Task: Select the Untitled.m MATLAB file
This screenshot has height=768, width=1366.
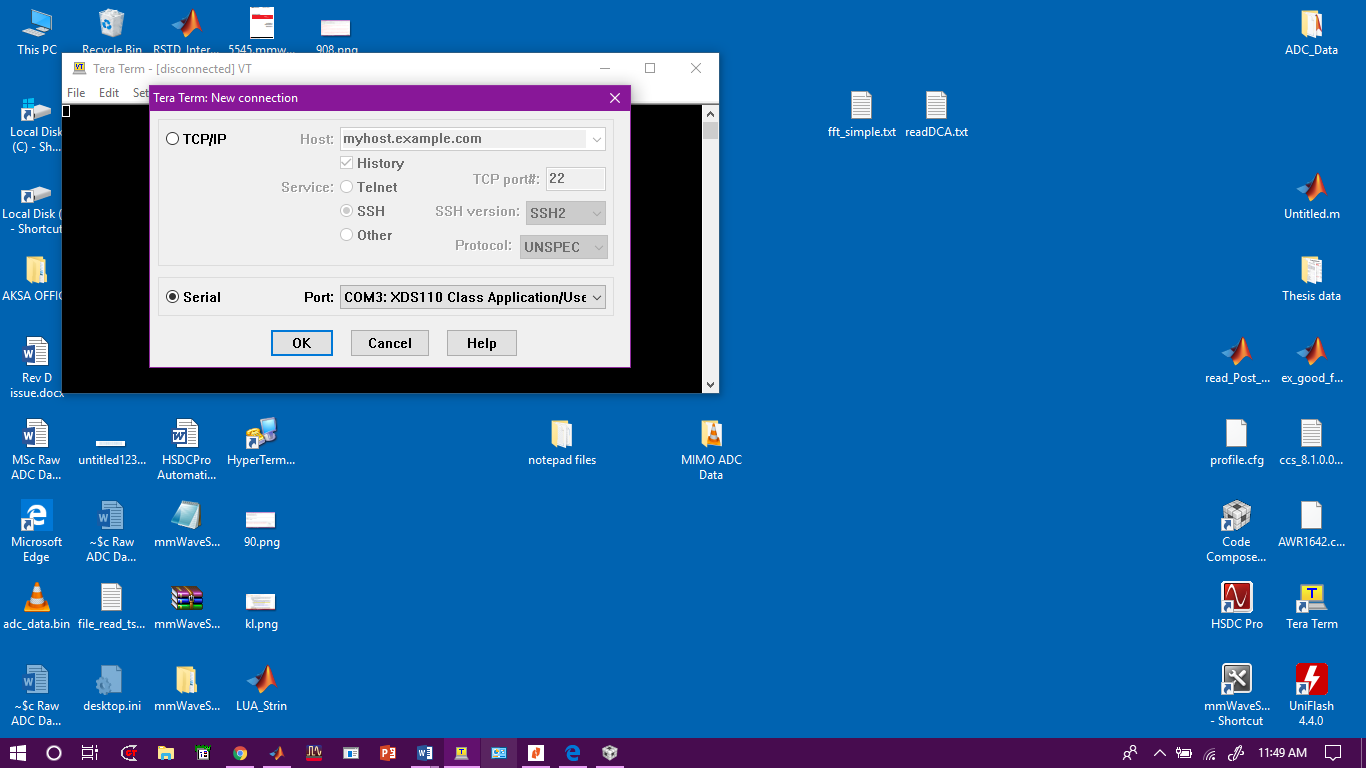Action: coord(1311,196)
